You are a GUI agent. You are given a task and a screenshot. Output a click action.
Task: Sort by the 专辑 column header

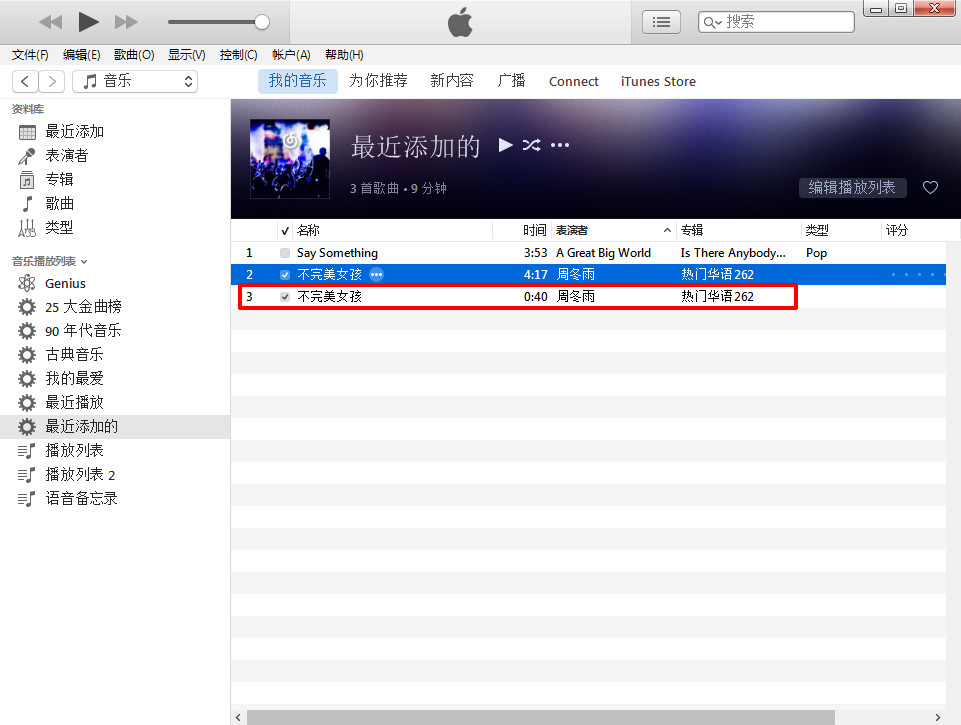(692, 230)
